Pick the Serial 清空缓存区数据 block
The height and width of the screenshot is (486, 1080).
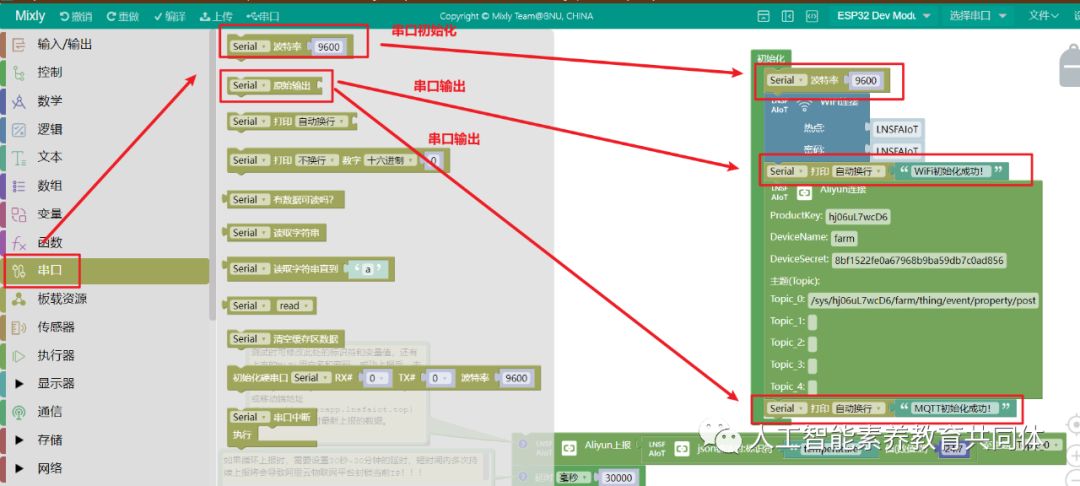(287, 339)
